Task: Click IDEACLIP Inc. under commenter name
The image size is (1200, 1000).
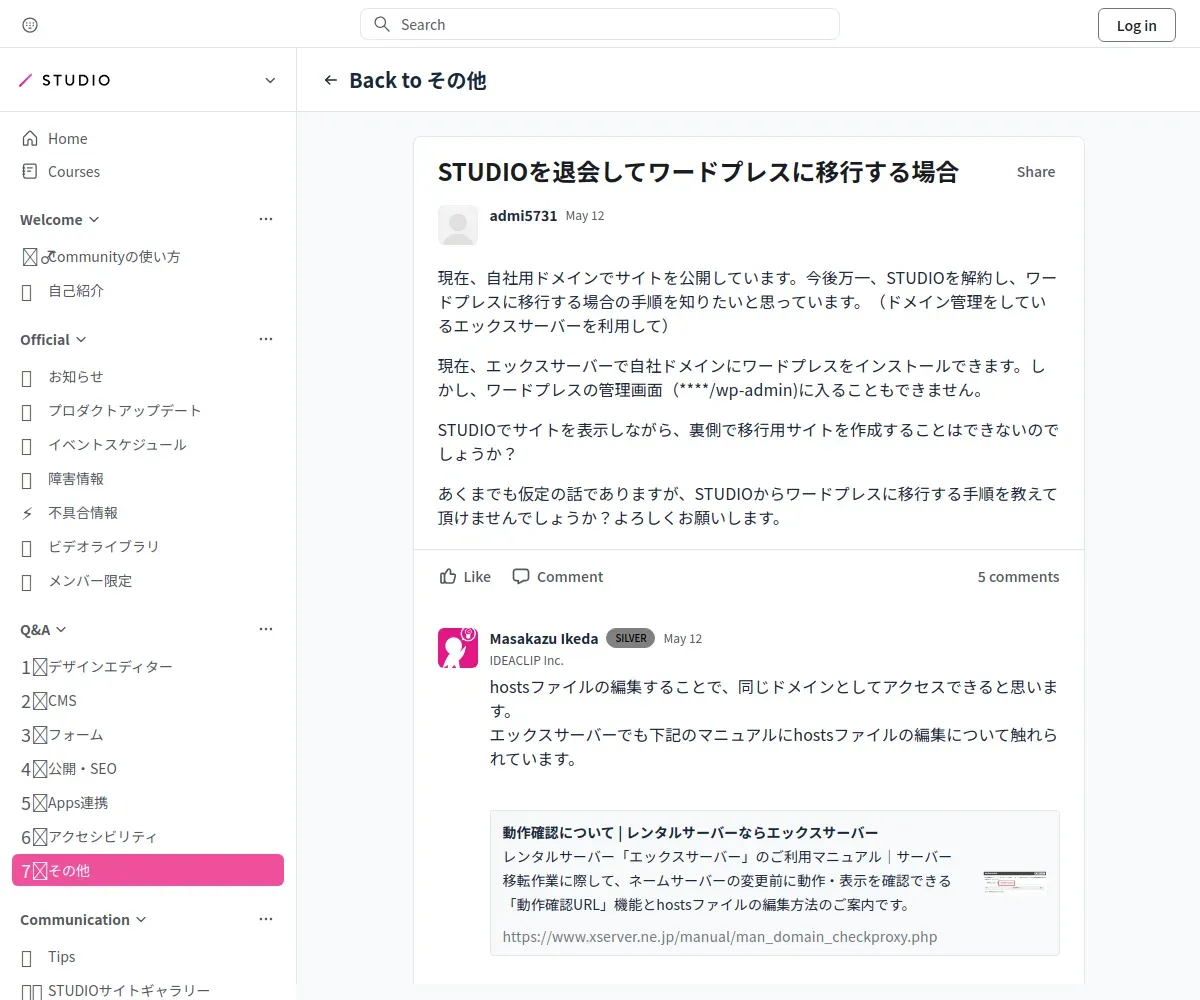Action: point(527,660)
